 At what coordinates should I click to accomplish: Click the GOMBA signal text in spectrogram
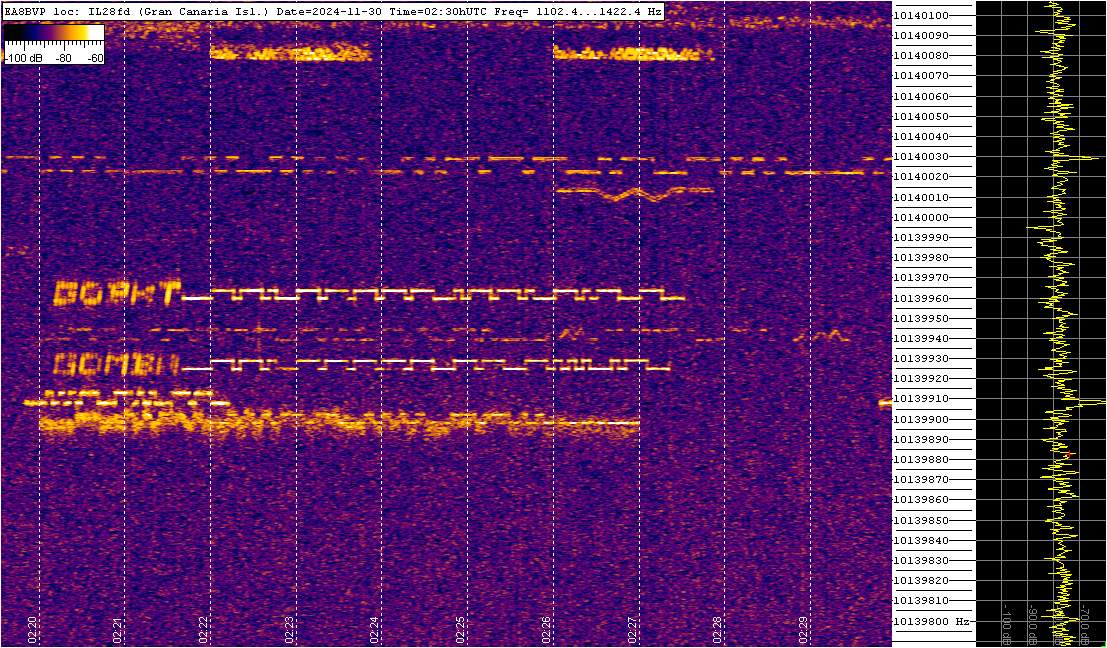pyautogui.click(x=117, y=364)
